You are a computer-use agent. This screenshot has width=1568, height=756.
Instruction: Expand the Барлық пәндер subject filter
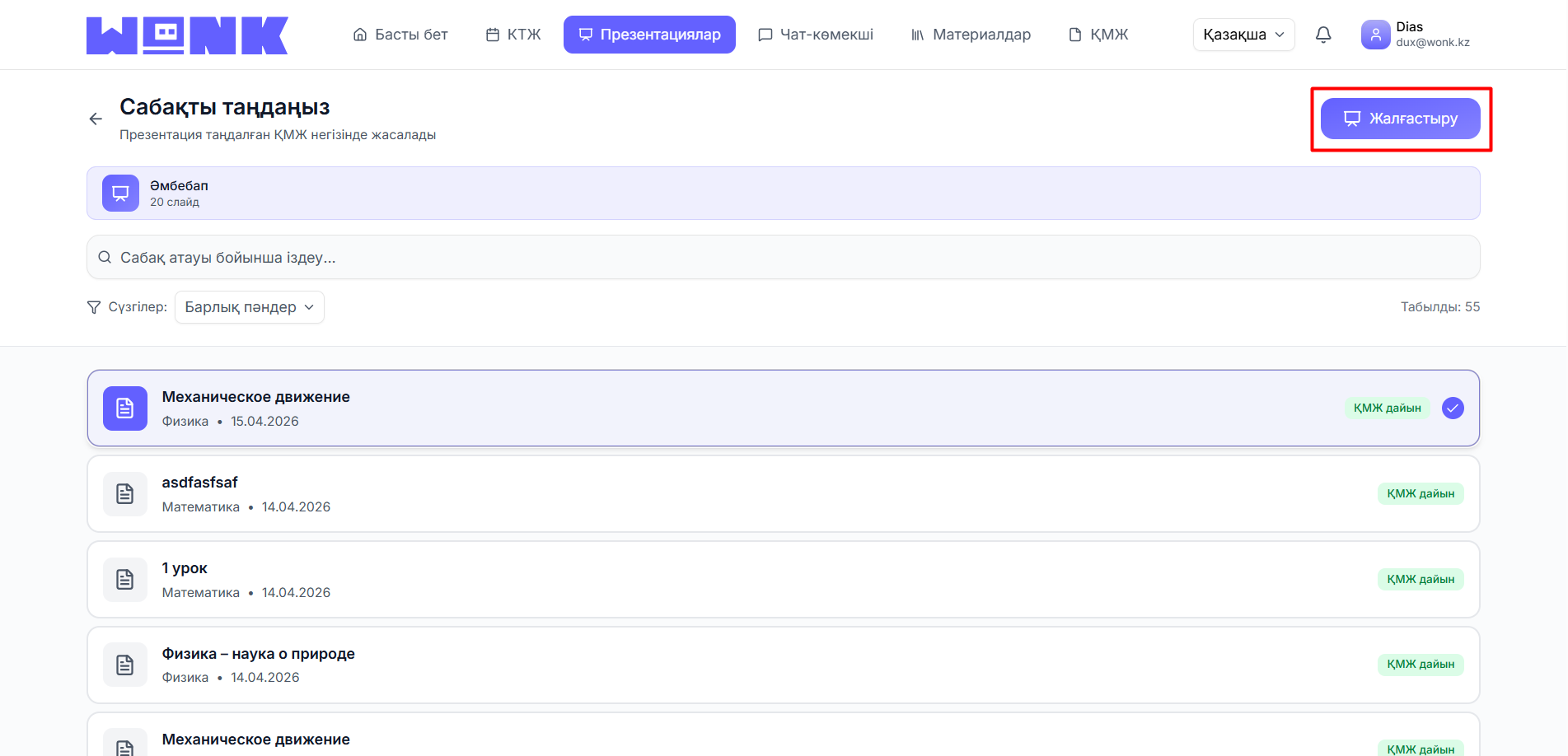249,307
